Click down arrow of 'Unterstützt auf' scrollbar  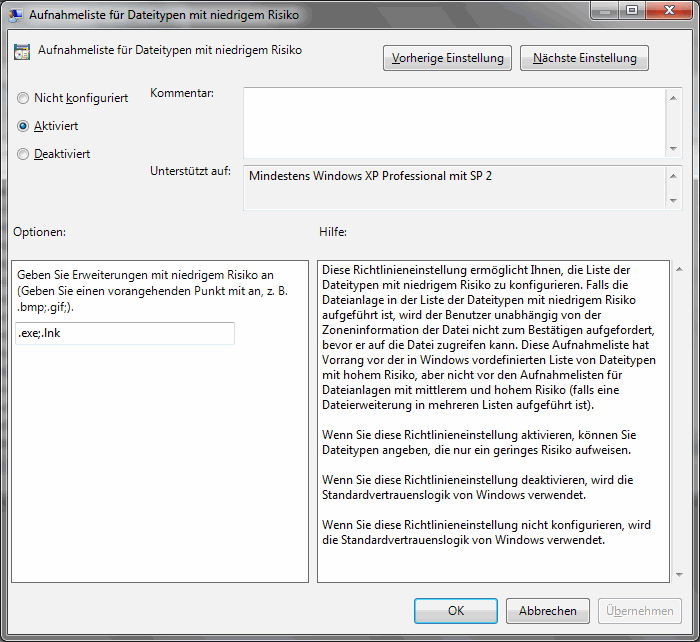(673, 201)
